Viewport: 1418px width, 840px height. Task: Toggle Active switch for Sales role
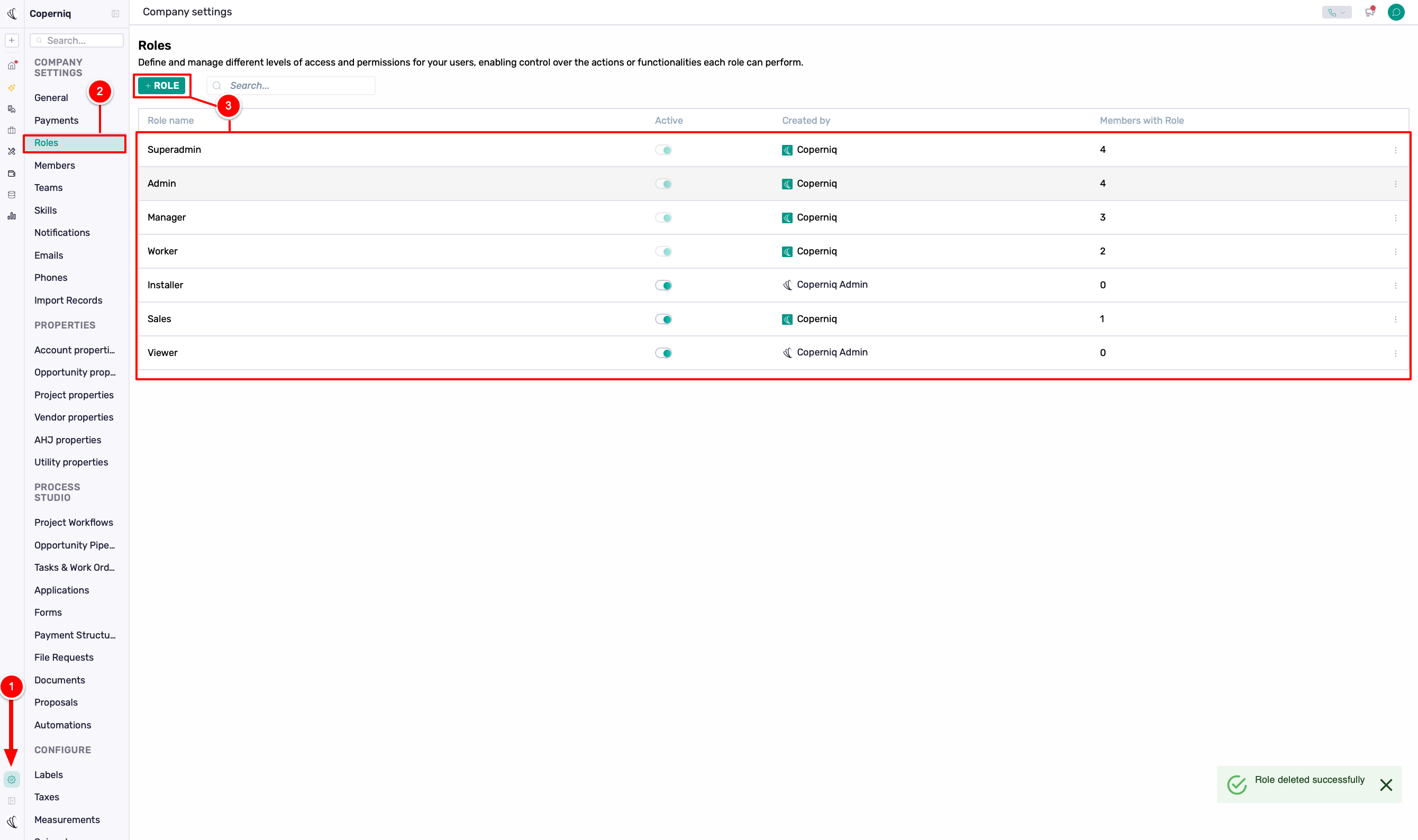[663, 319]
